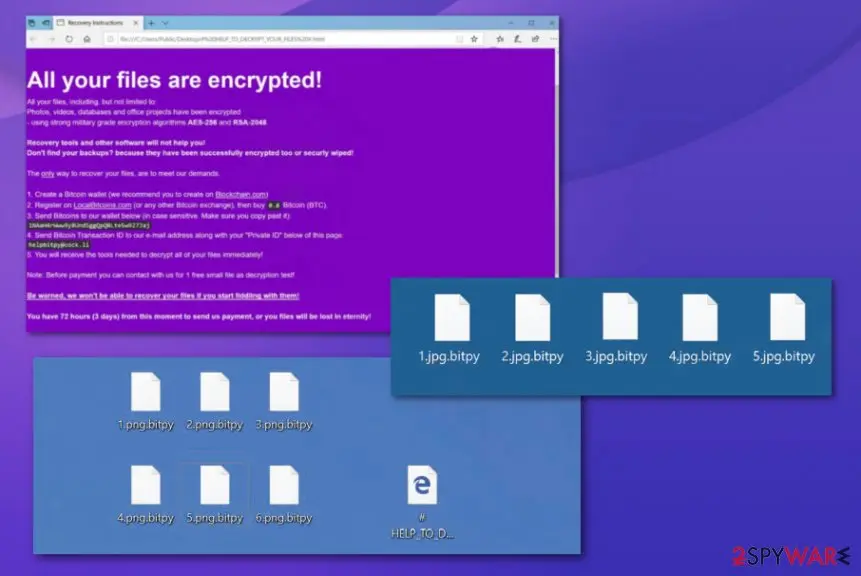Go back in Edge browser
Image resolution: width=861 pixels, height=576 pixels.
33,39
